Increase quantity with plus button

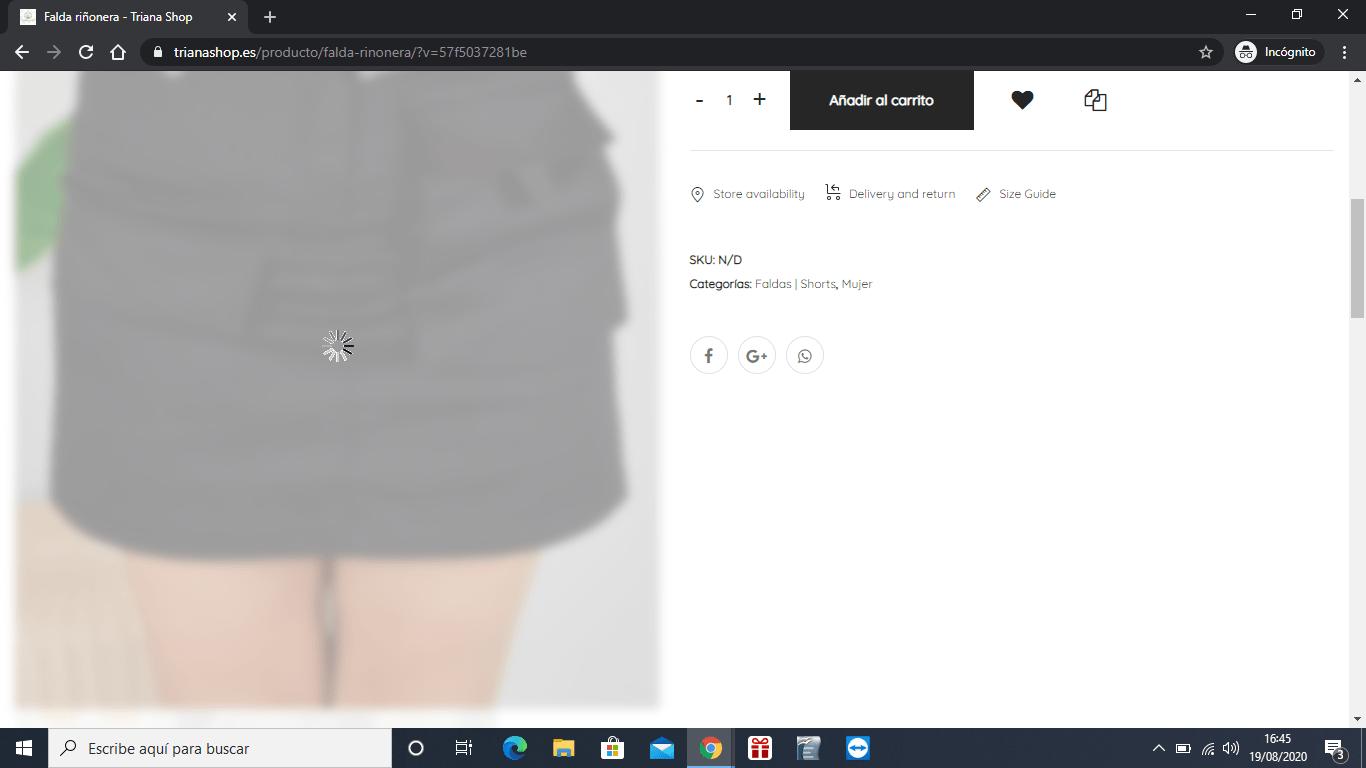760,100
